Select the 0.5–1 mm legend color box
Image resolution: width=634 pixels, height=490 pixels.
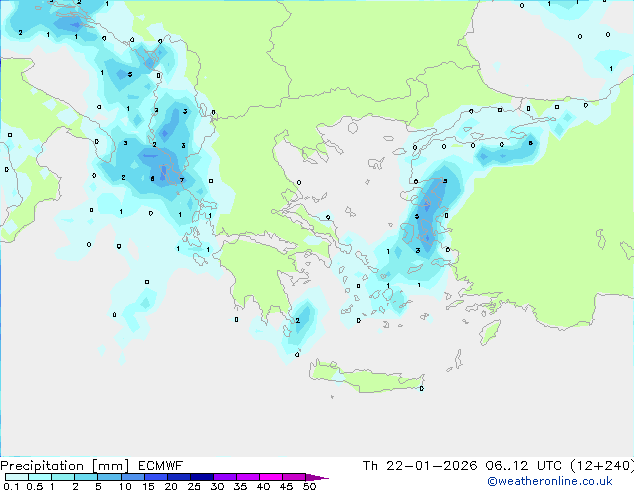pos(40,477)
